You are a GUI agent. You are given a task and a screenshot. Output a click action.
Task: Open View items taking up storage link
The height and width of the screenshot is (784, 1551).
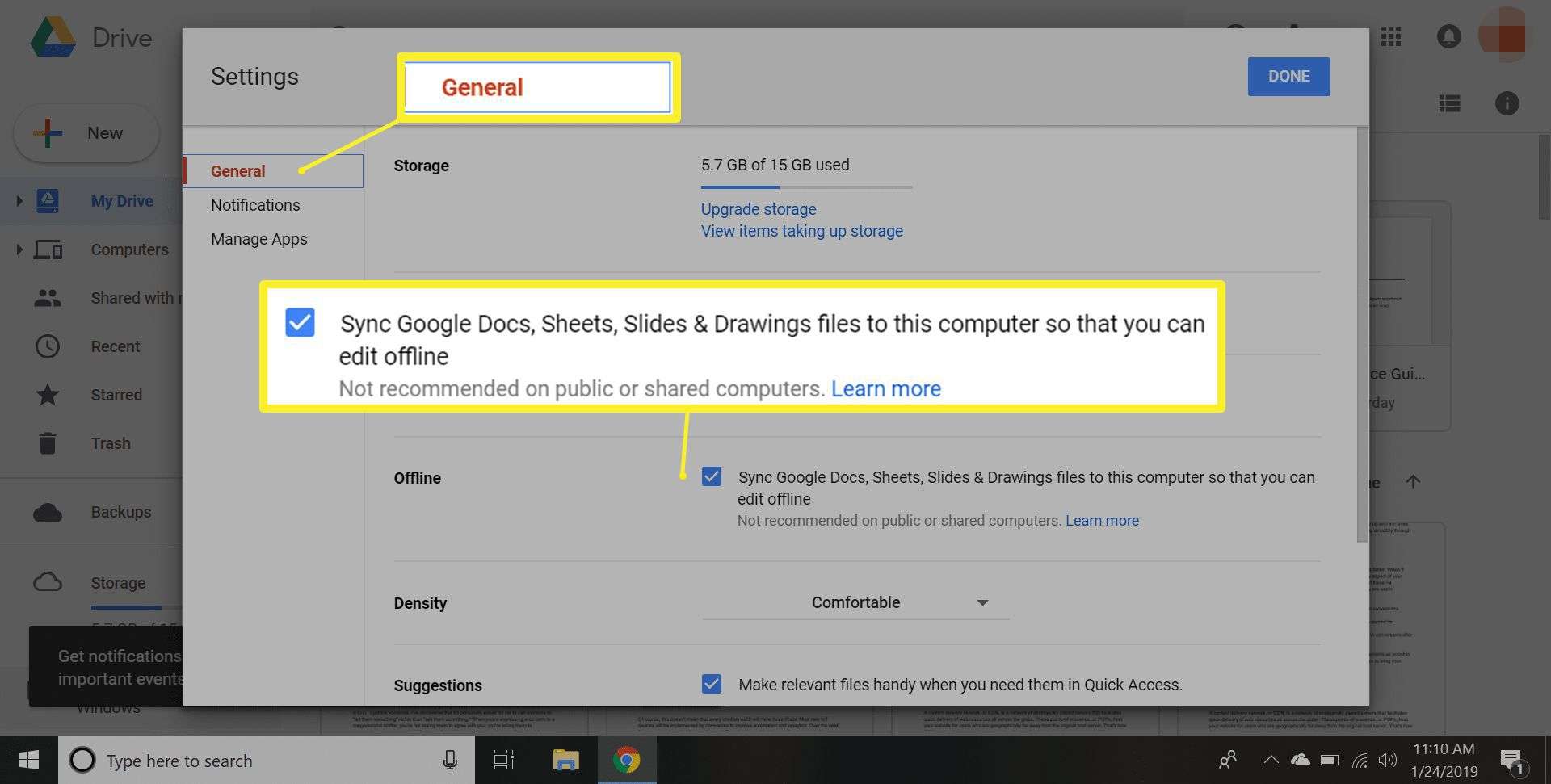coord(802,231)
